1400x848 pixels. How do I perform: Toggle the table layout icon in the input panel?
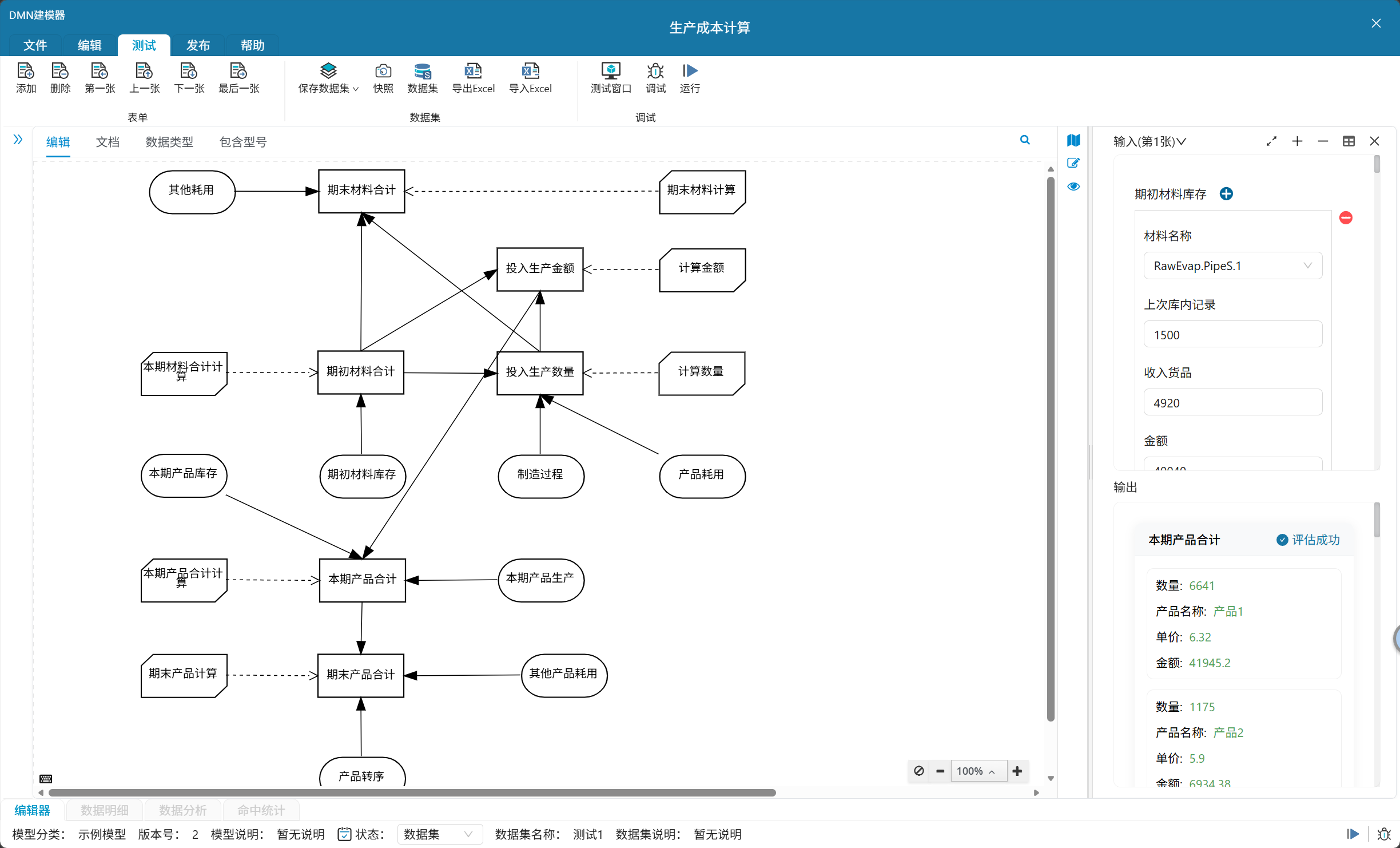tap(1349, 141)
